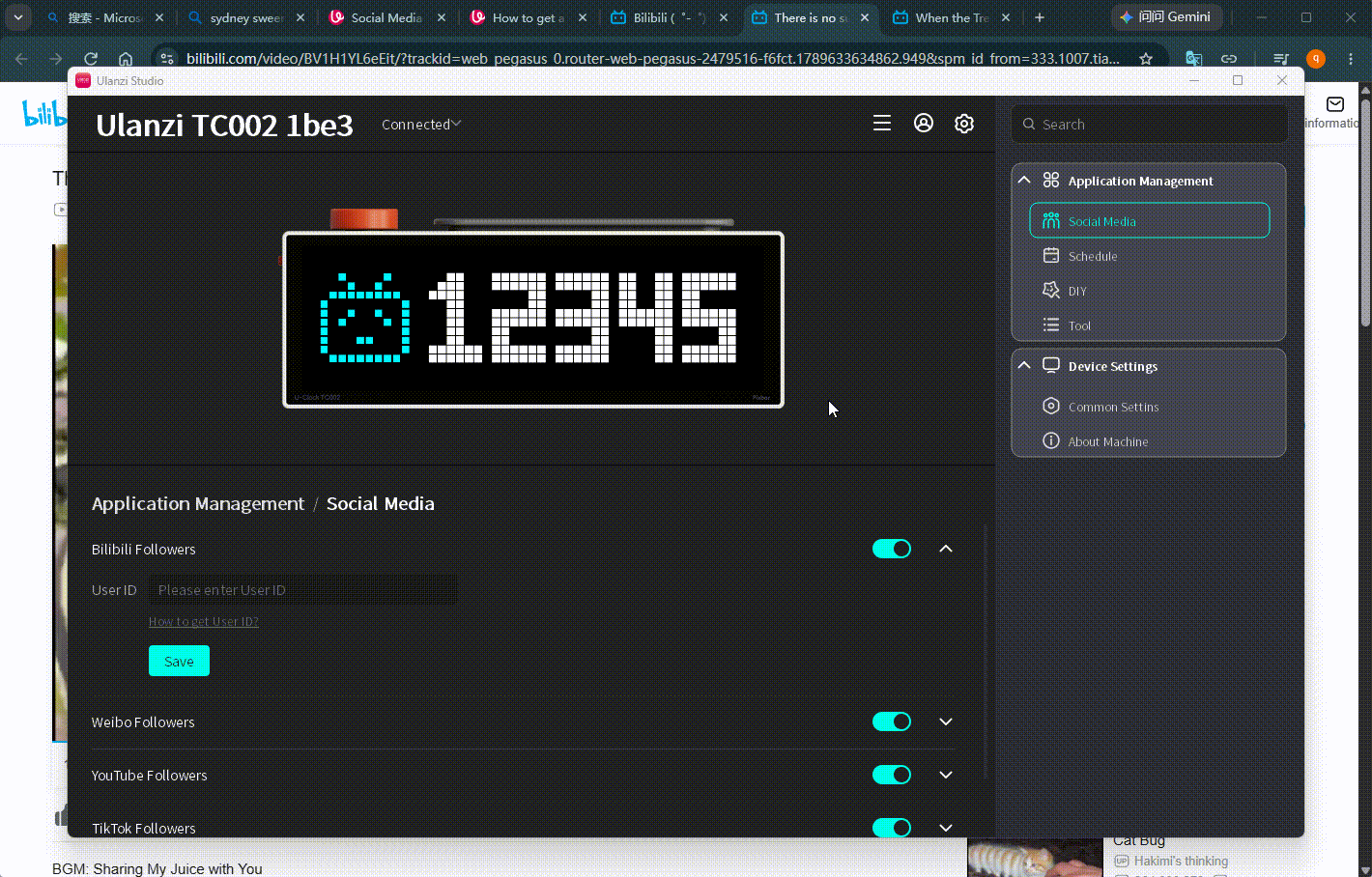The height and width of the screenshot is (877, 1372).
Task: Open Chrome profile avatar
Action: tap(1316, 59)
